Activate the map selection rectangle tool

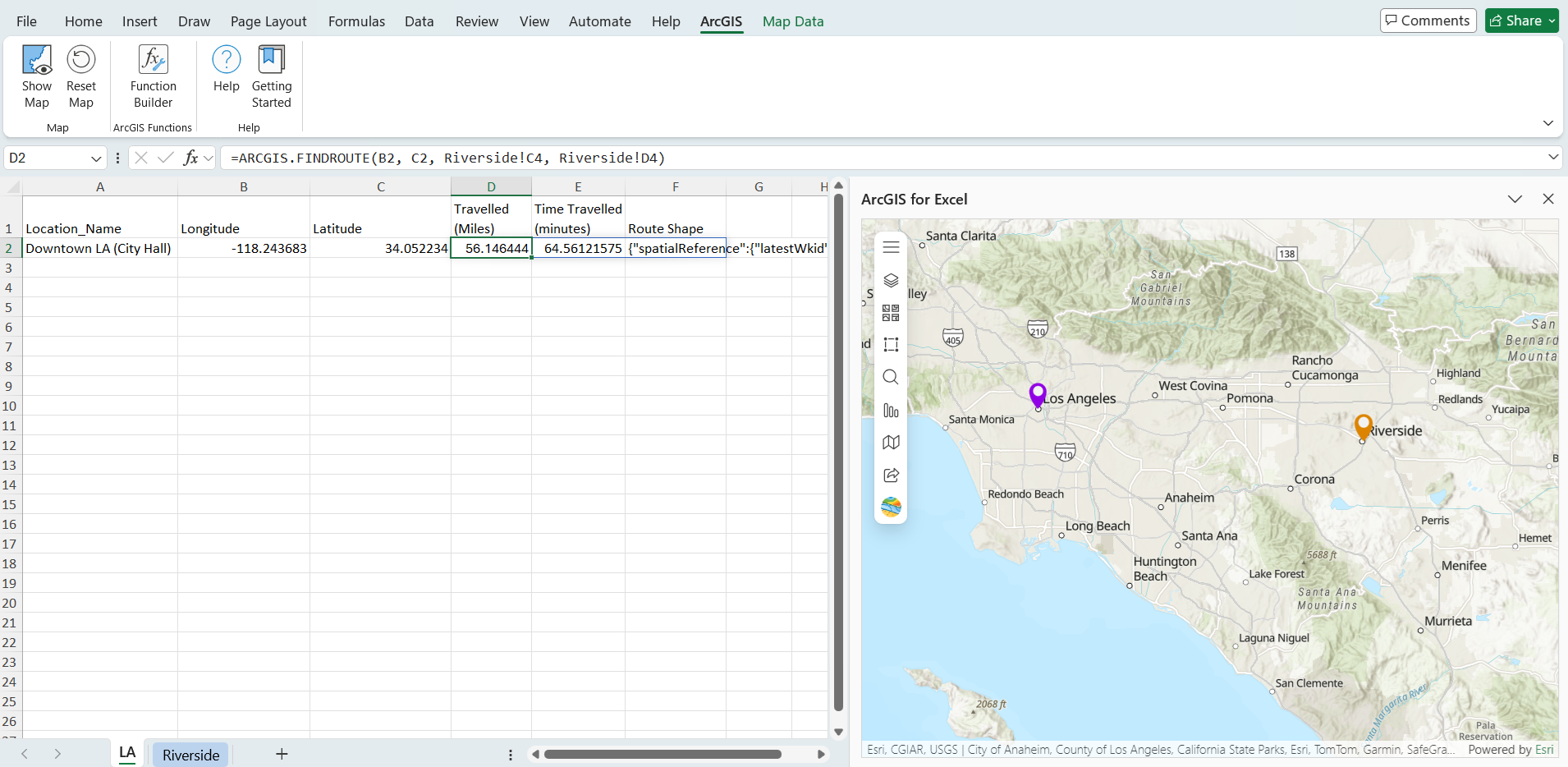coord(891,345)
